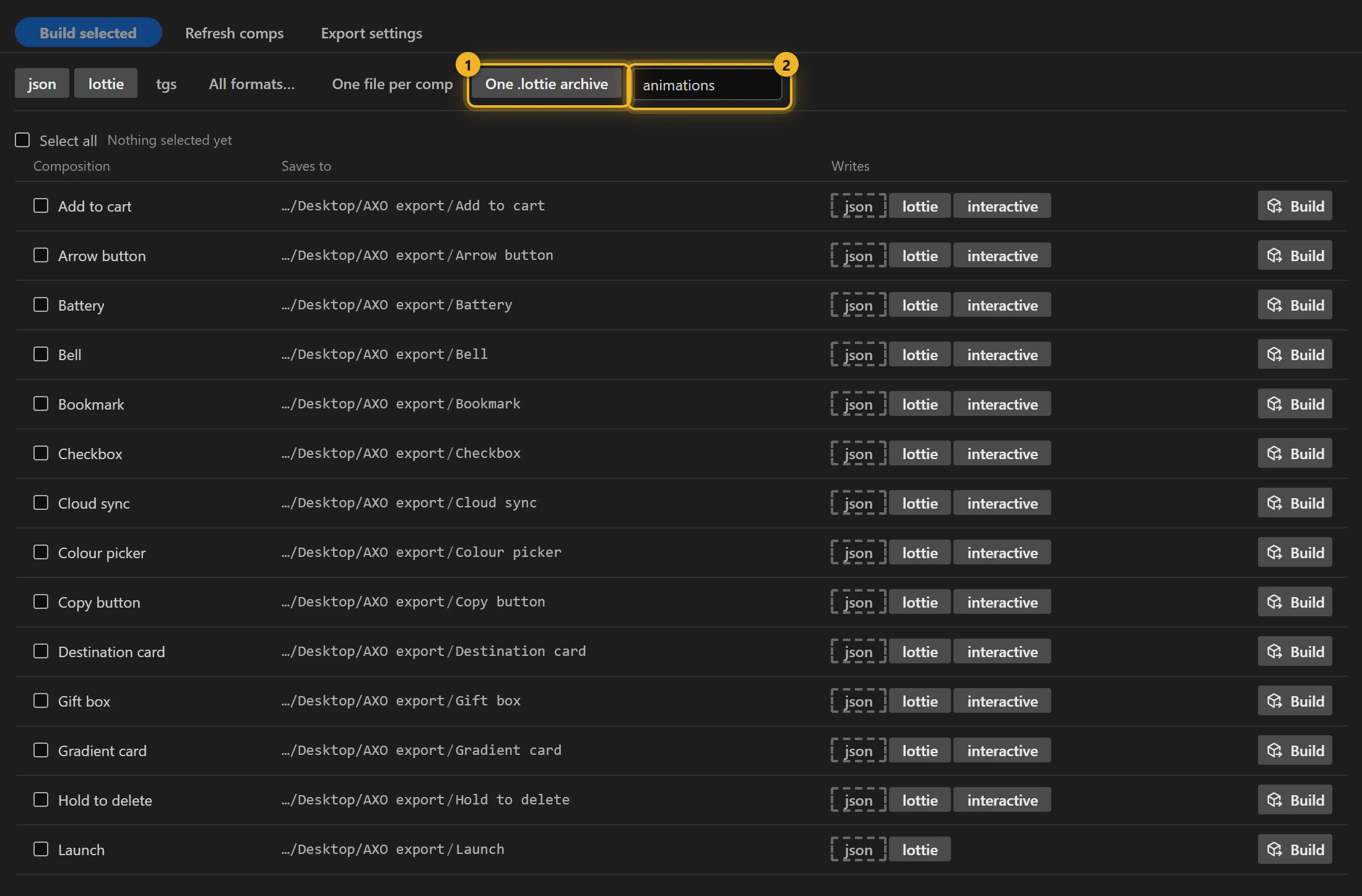Select the Gradient card checkbox
1362x896 pixels.
coord(41,750)
